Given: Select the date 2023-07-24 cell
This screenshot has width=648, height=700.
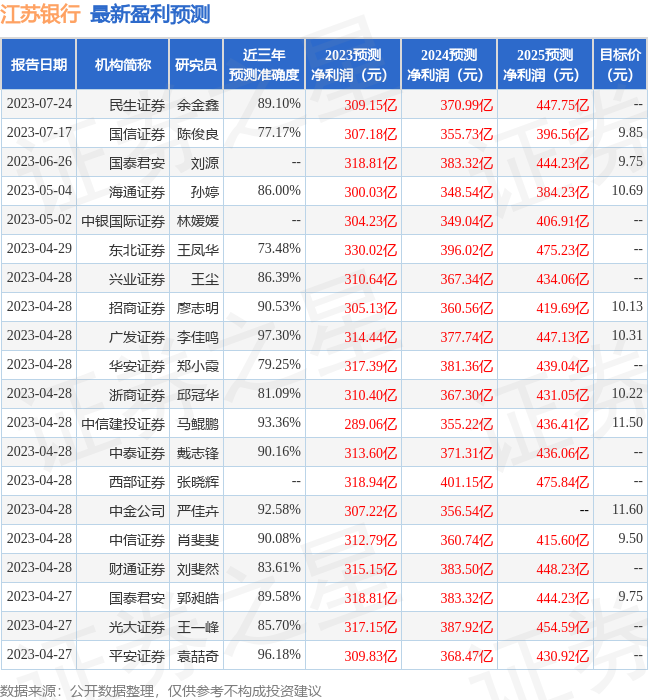Looking at the screenshot, I should click(x=39, y=104).
